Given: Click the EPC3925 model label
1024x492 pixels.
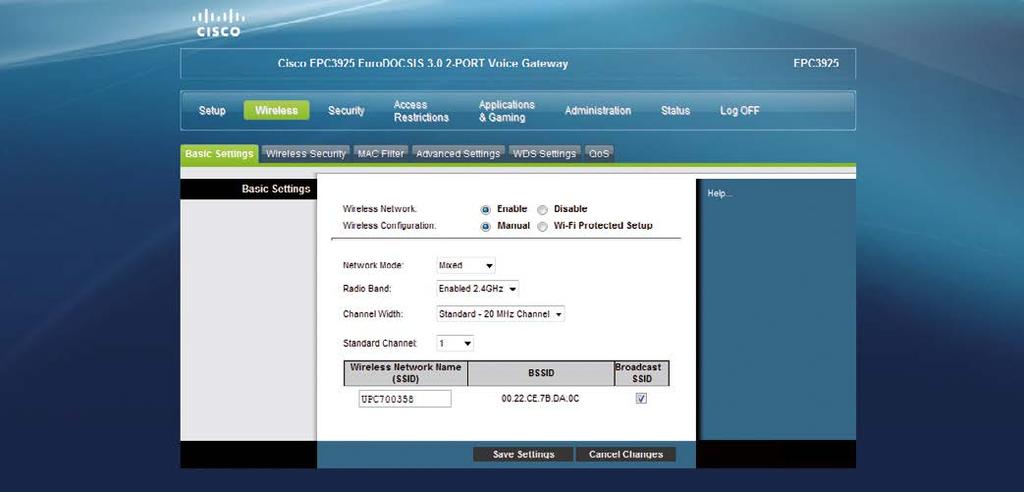Looking at the screenshot, I should point(816,63).
